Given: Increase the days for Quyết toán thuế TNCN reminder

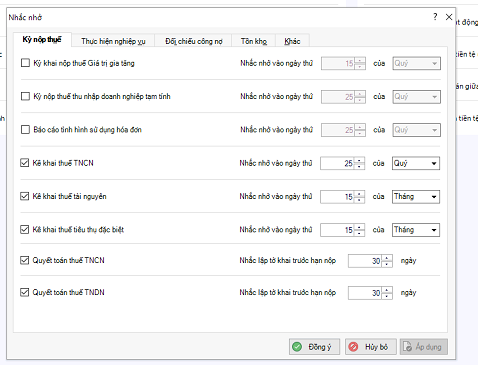Looking at the screenshot, I should 387,258.
